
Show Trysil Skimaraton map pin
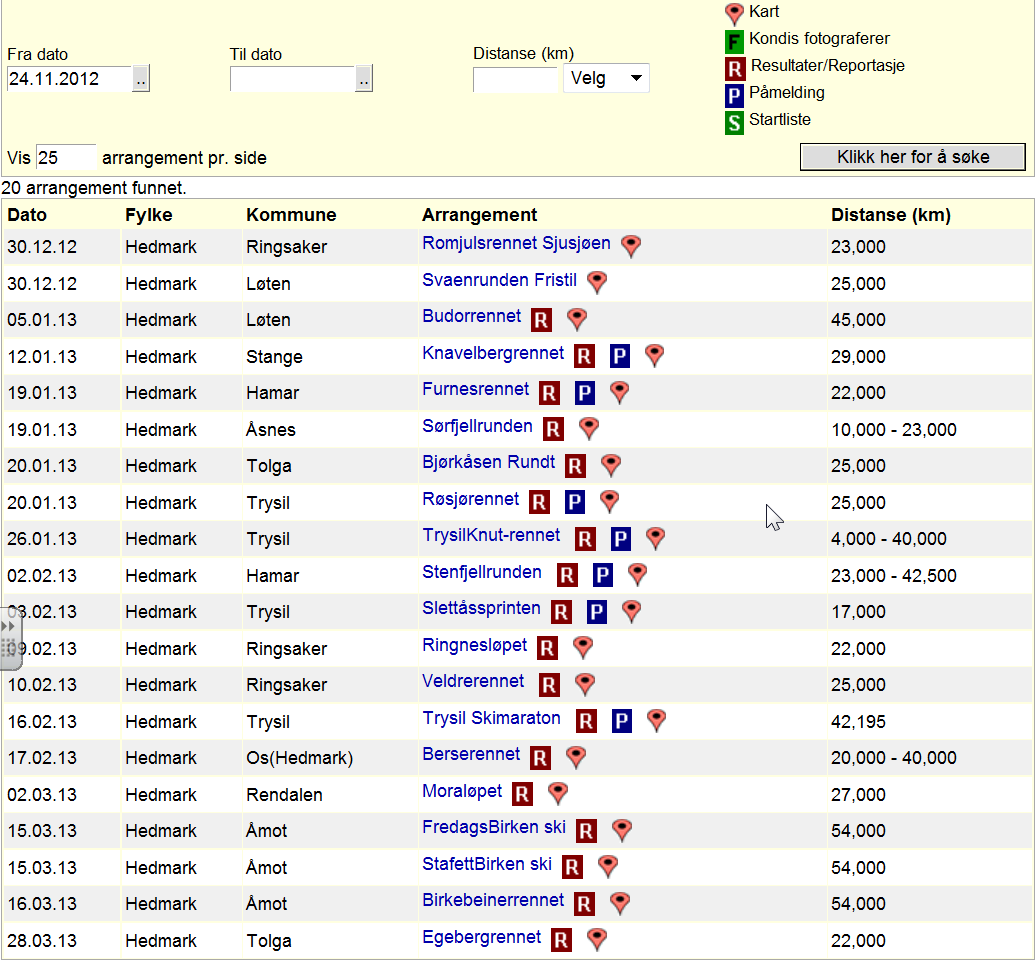(656, 720)
